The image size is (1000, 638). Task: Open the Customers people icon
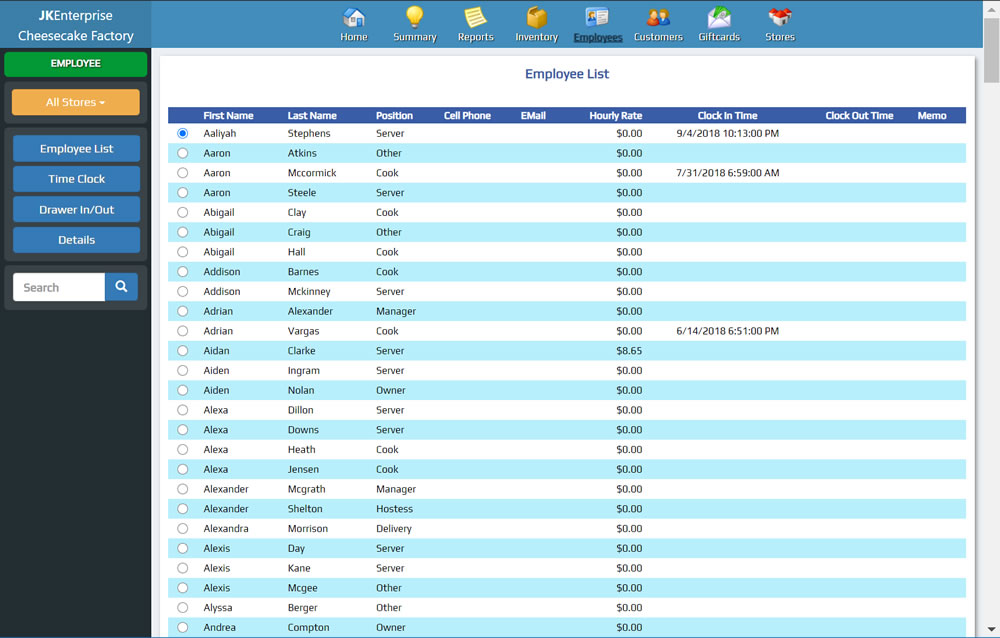[658, 17]
